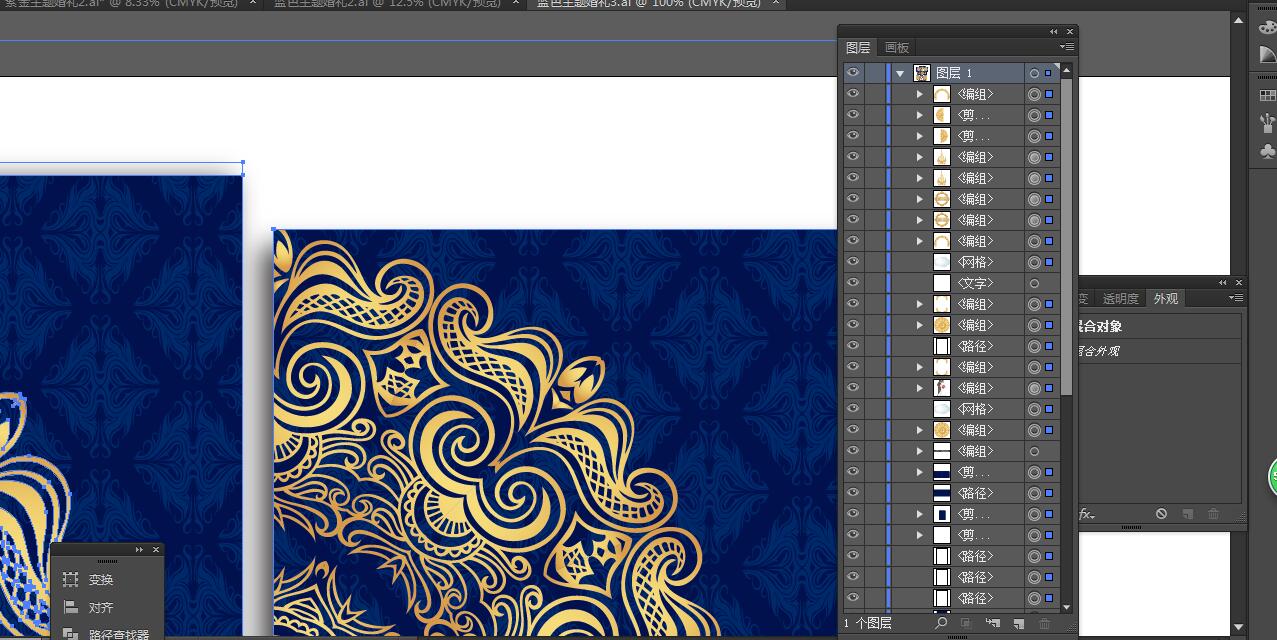
Task: Hide the <剪...> row with navy striped thumbnail
Action: click(853, 472)
